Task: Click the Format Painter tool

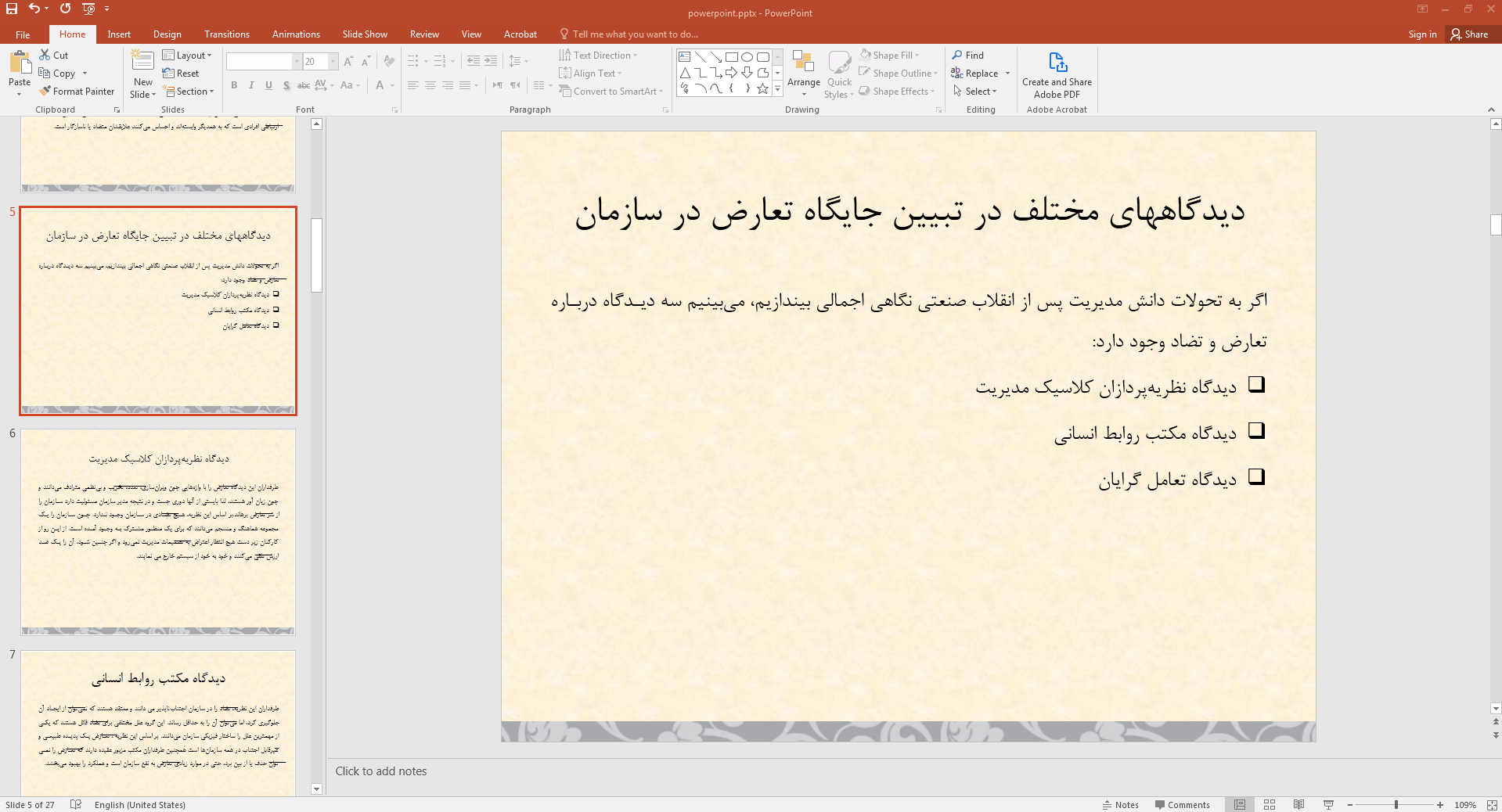Action: (77, 92)
